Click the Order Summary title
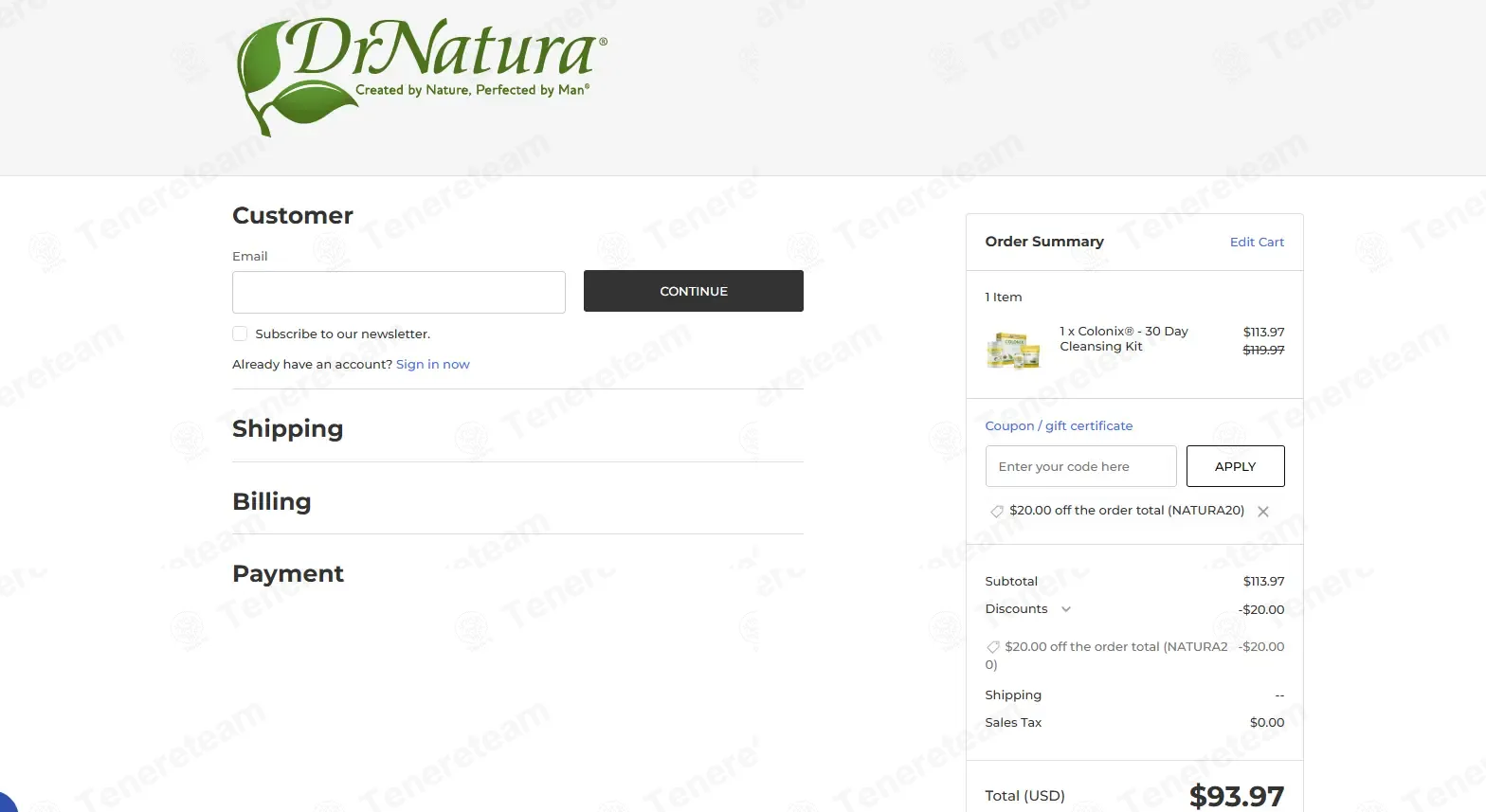The width and height of the screenshot is (1486, 812). click(1044, 242)
